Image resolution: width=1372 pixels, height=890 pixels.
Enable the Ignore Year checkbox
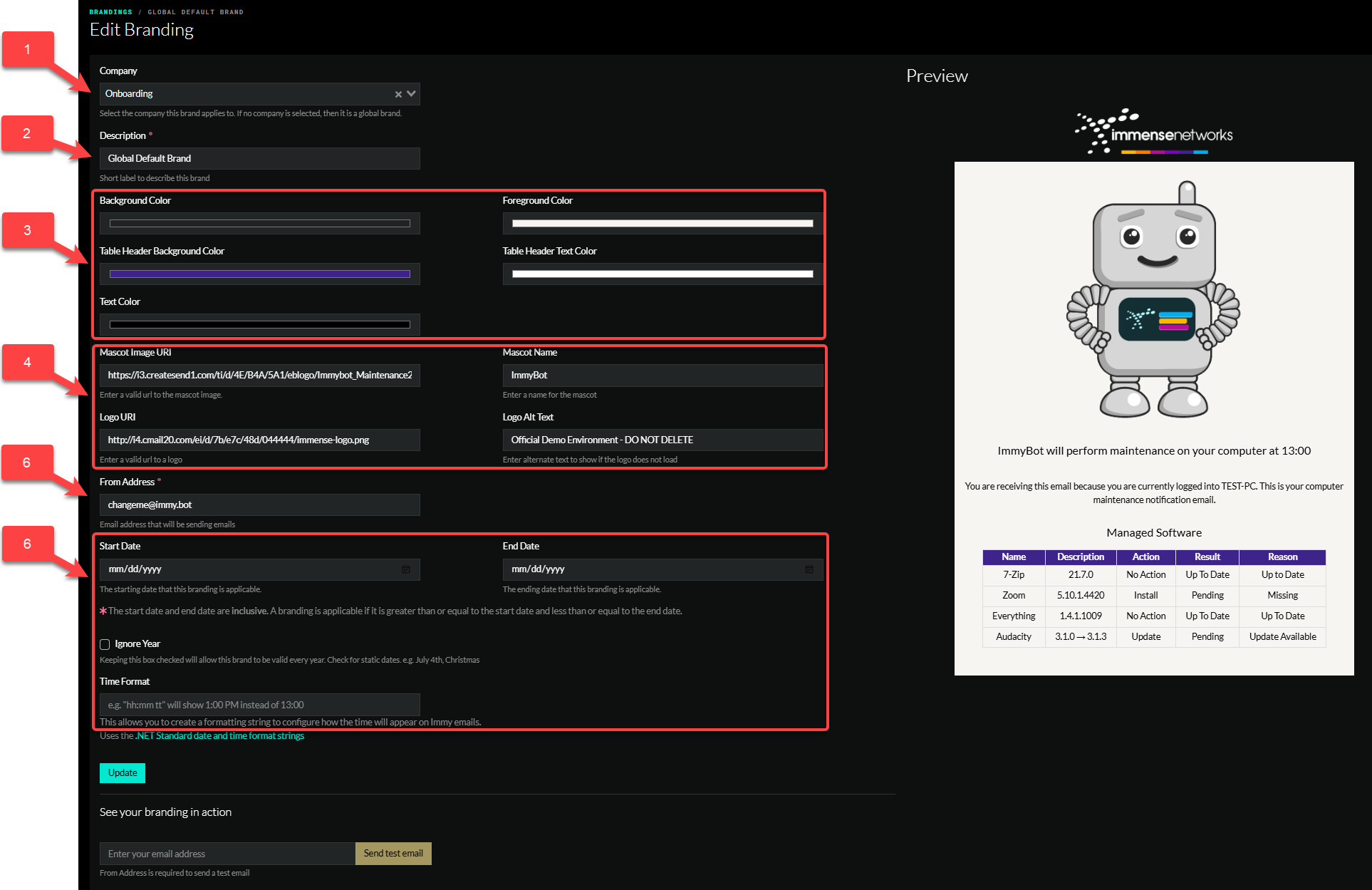coord(105,644)
